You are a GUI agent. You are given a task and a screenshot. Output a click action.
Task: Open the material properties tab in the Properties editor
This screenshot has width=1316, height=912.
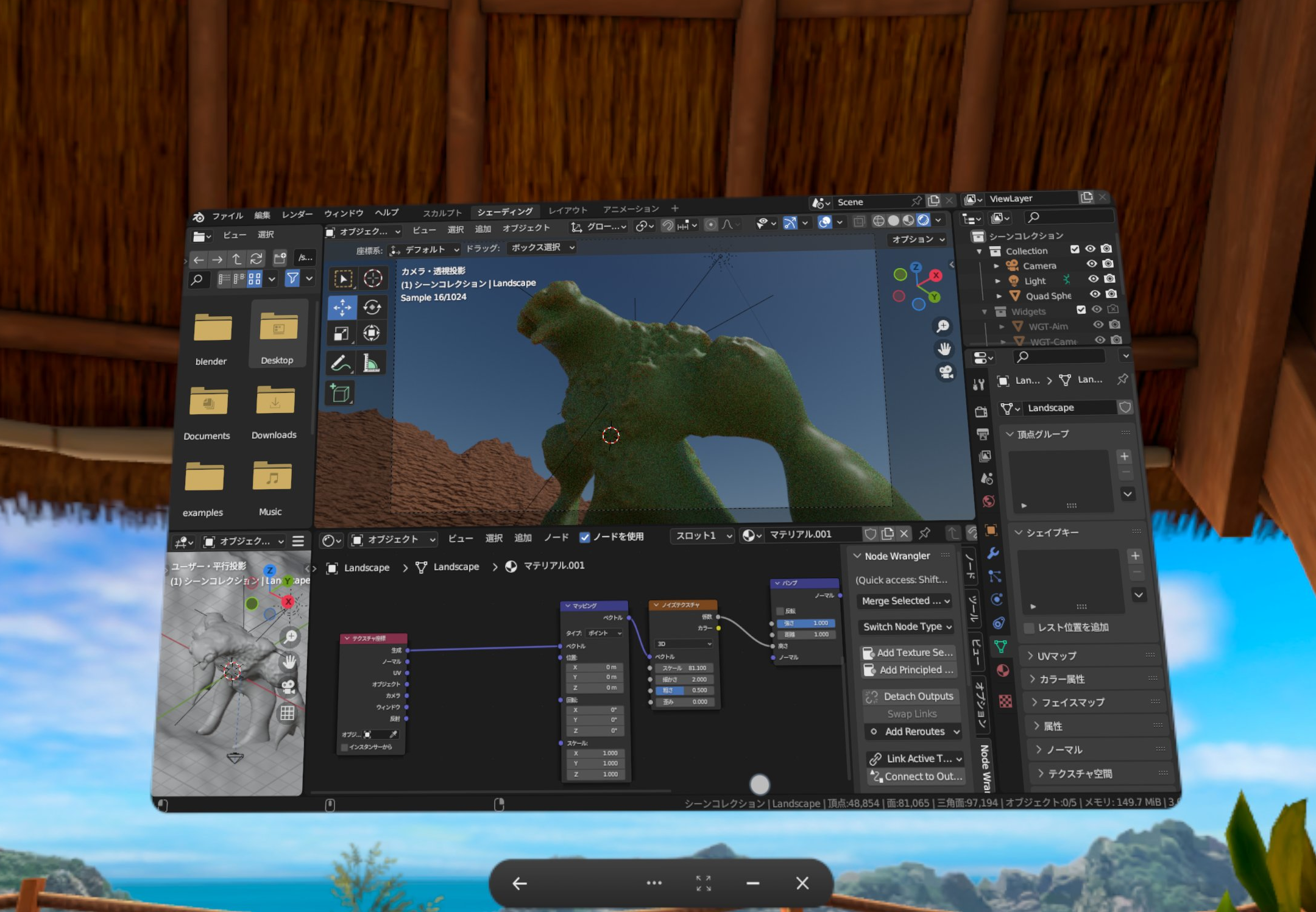[1004, 670]
